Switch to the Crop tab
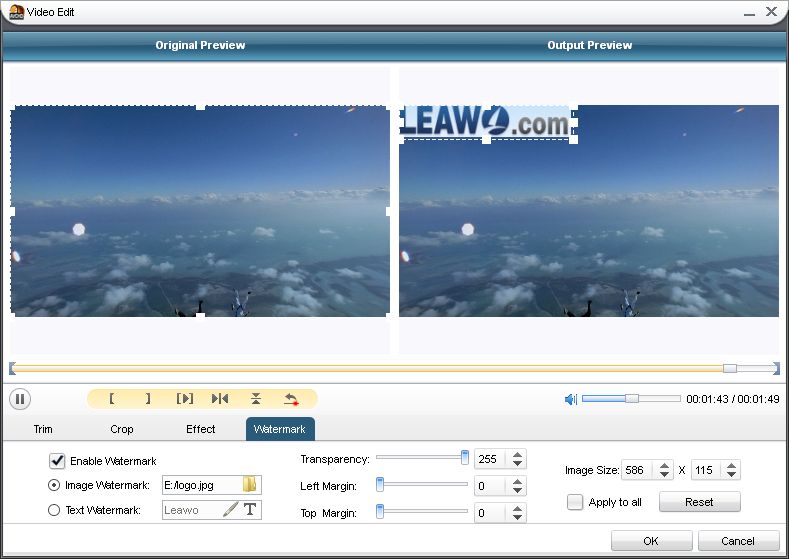The width and height of the screenshot is (789, 559). [122, 429]
